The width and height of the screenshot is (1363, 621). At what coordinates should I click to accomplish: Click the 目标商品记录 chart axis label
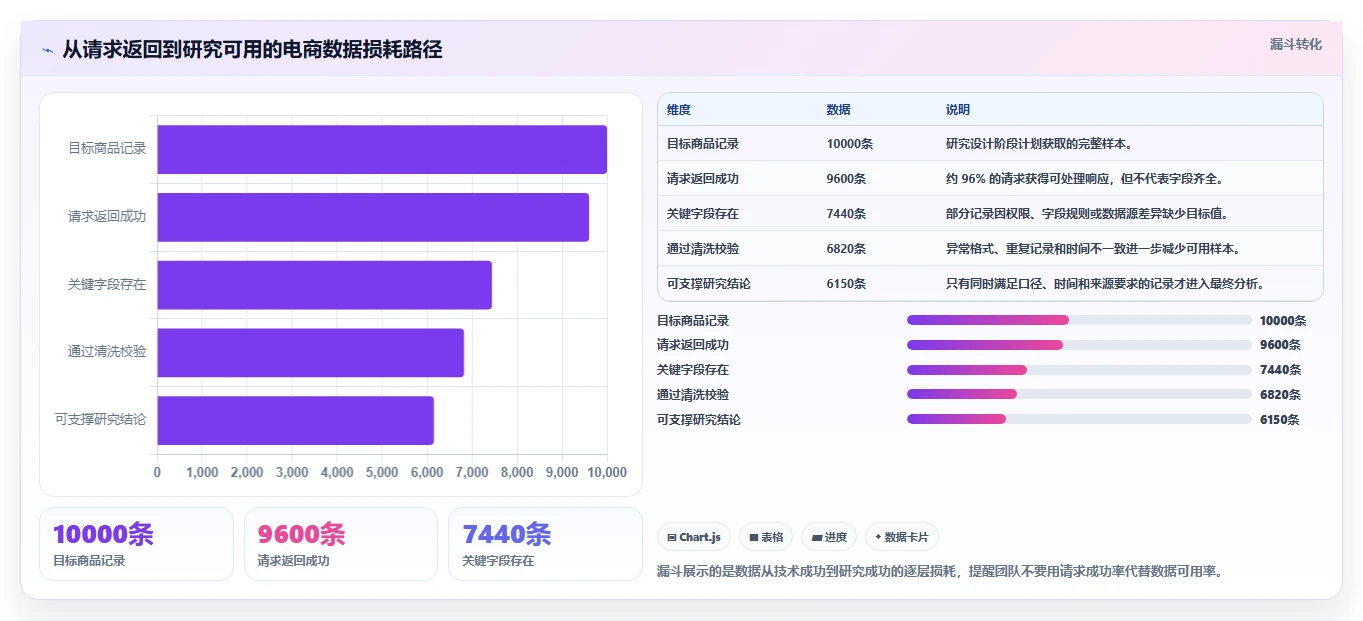coord(107,148)
